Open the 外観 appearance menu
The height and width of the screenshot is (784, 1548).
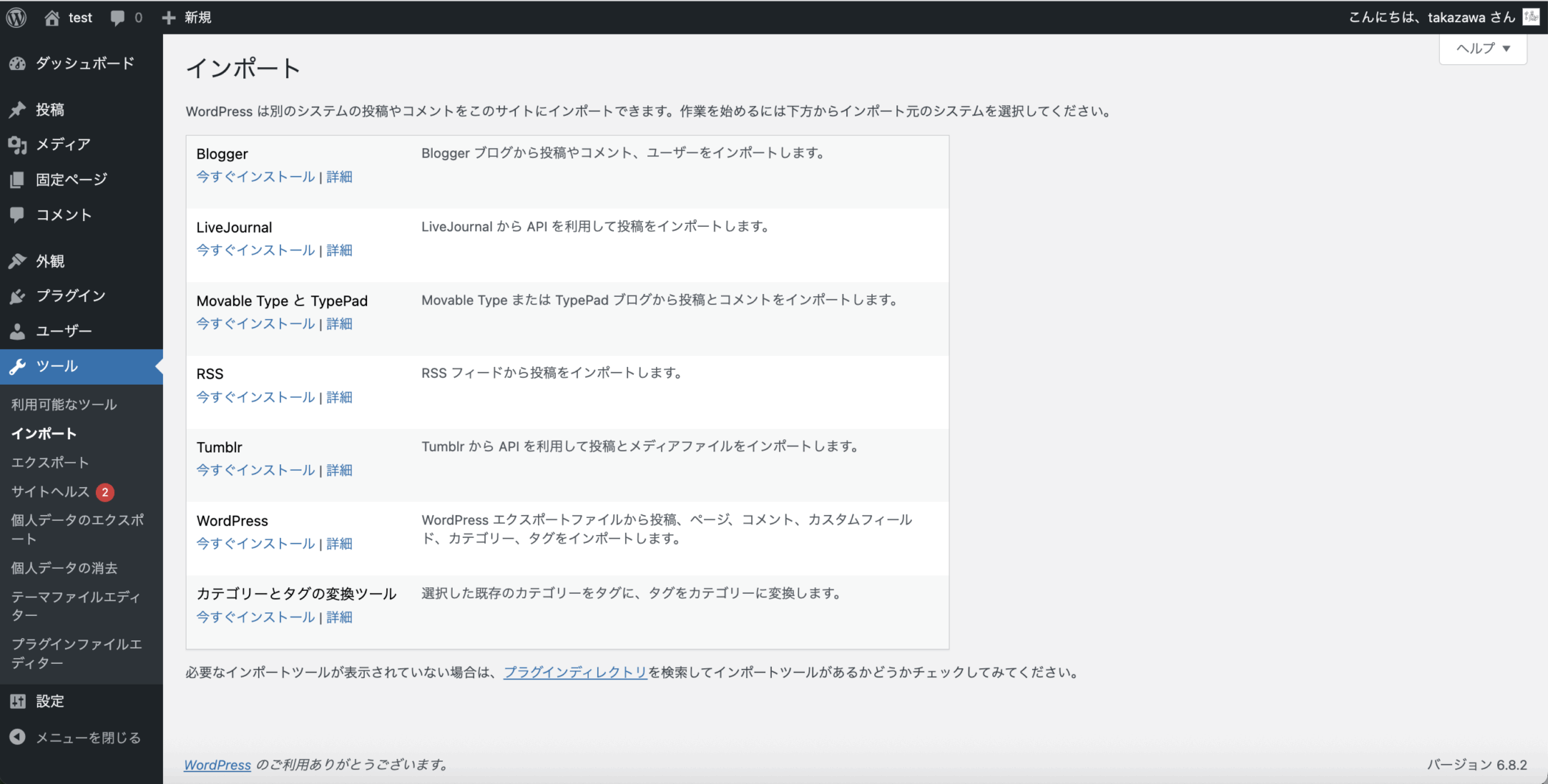(50, 262)
